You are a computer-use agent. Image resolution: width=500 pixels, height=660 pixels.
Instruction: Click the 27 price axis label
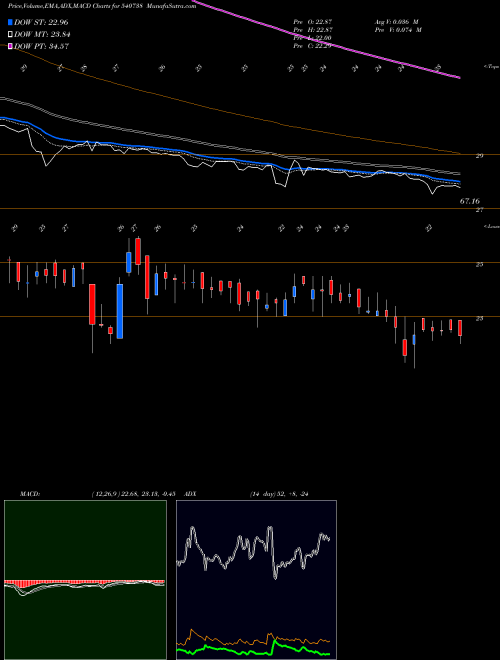tap(479, 210)
